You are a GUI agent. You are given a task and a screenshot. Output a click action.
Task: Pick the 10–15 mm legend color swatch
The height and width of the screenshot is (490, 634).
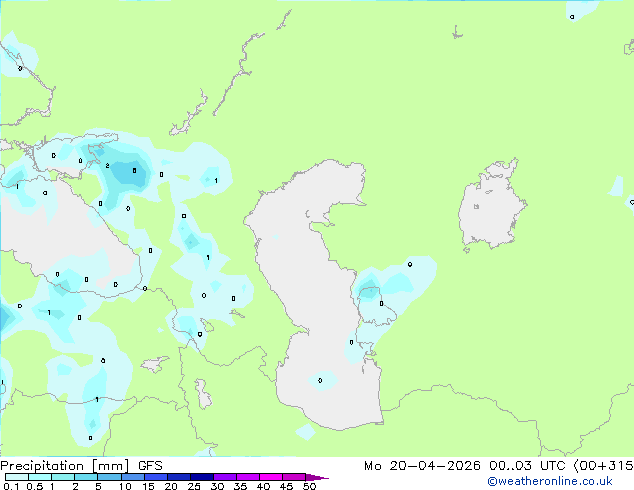click(133, 477)
